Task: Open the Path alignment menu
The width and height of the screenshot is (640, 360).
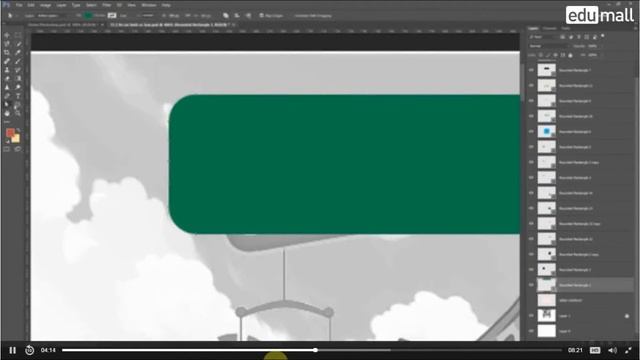Action: 237,16
